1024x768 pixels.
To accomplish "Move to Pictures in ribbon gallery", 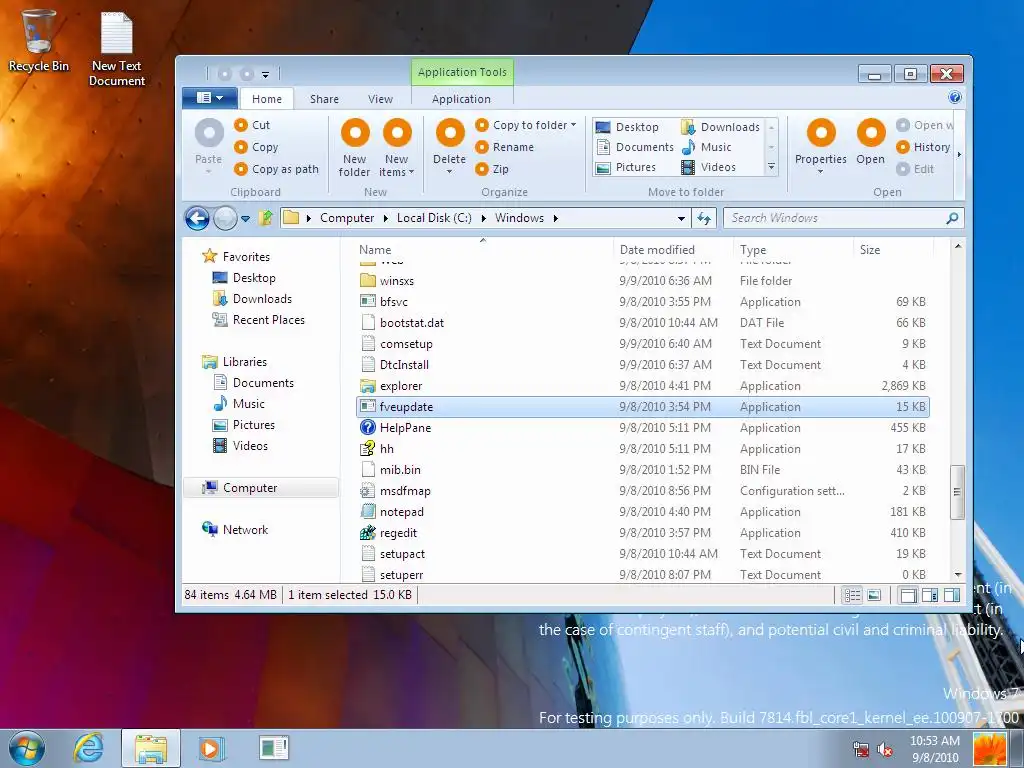I will click(626, 167).
